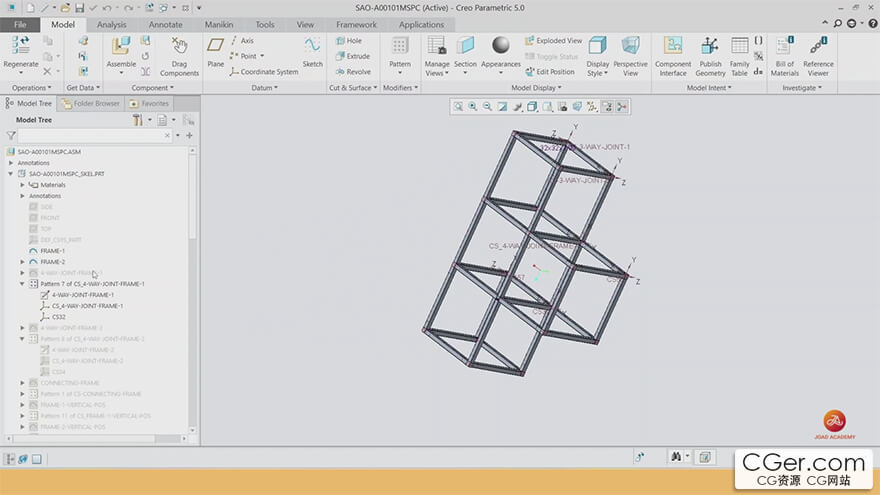Open the Point dropdown arrow
Screen dimensions: 880x495
(x=262, y=56)
